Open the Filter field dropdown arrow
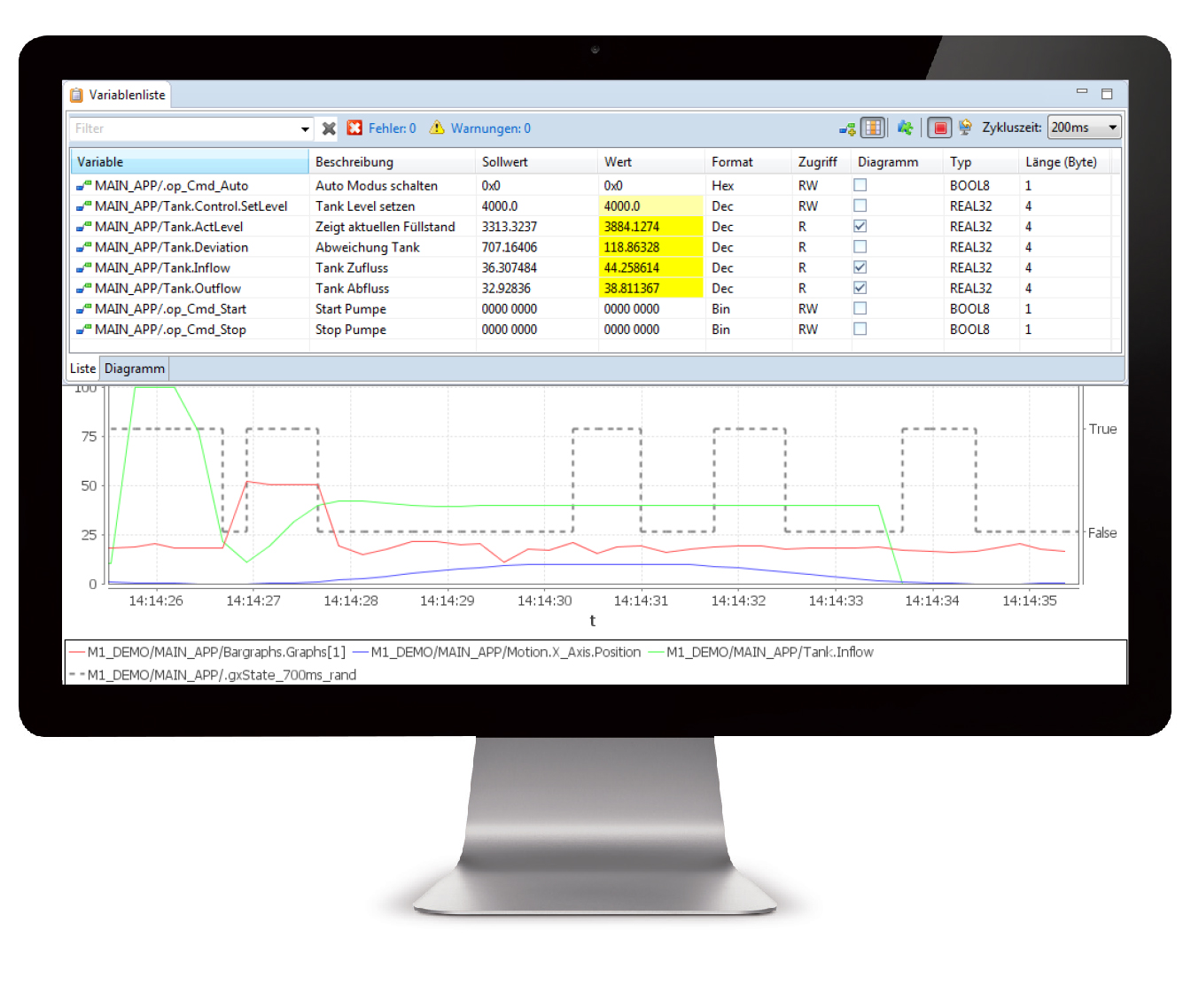This screenshot has height=1008, width=1191. tap(305, 128)
